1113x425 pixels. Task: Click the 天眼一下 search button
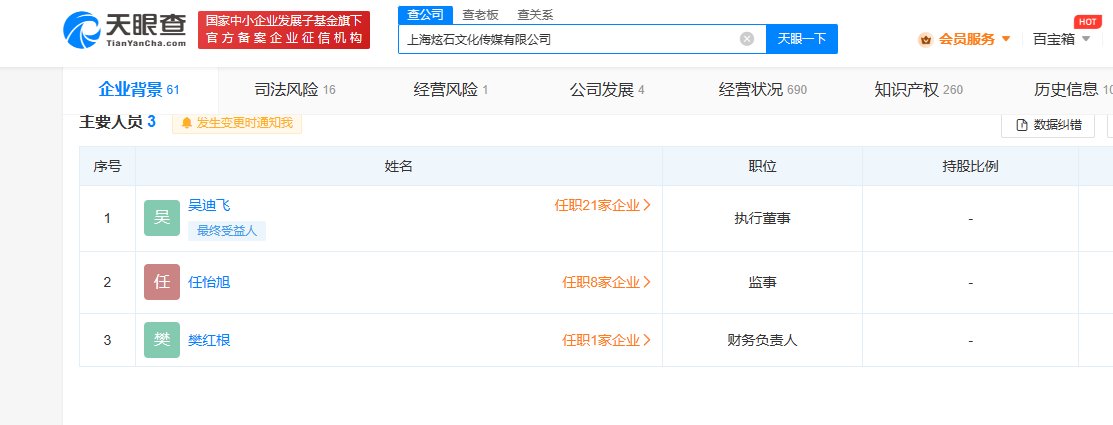point(802,39)
